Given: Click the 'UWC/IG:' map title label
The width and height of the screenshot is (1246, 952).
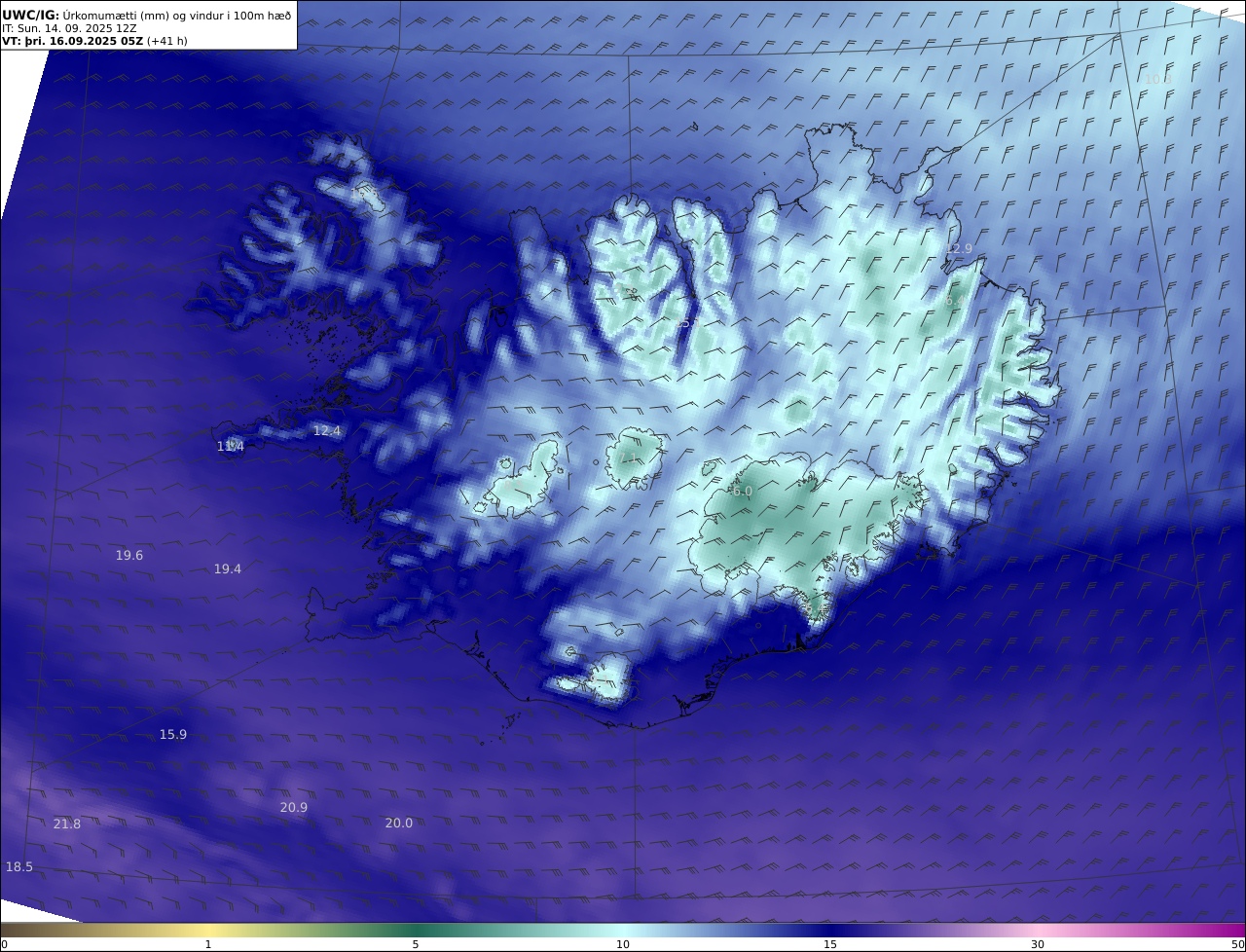Looking at the screenshot, I should click(31, 15).
